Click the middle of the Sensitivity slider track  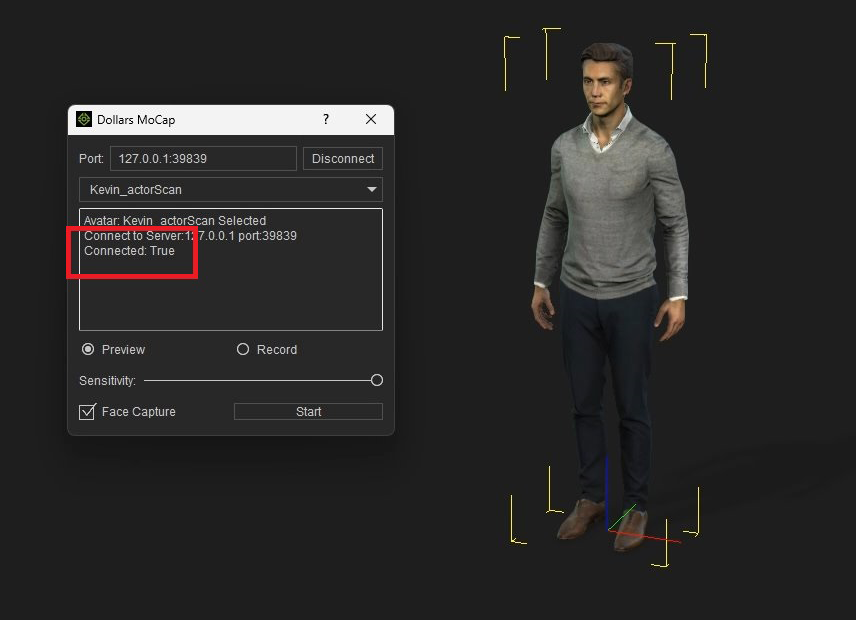point(260,380)
